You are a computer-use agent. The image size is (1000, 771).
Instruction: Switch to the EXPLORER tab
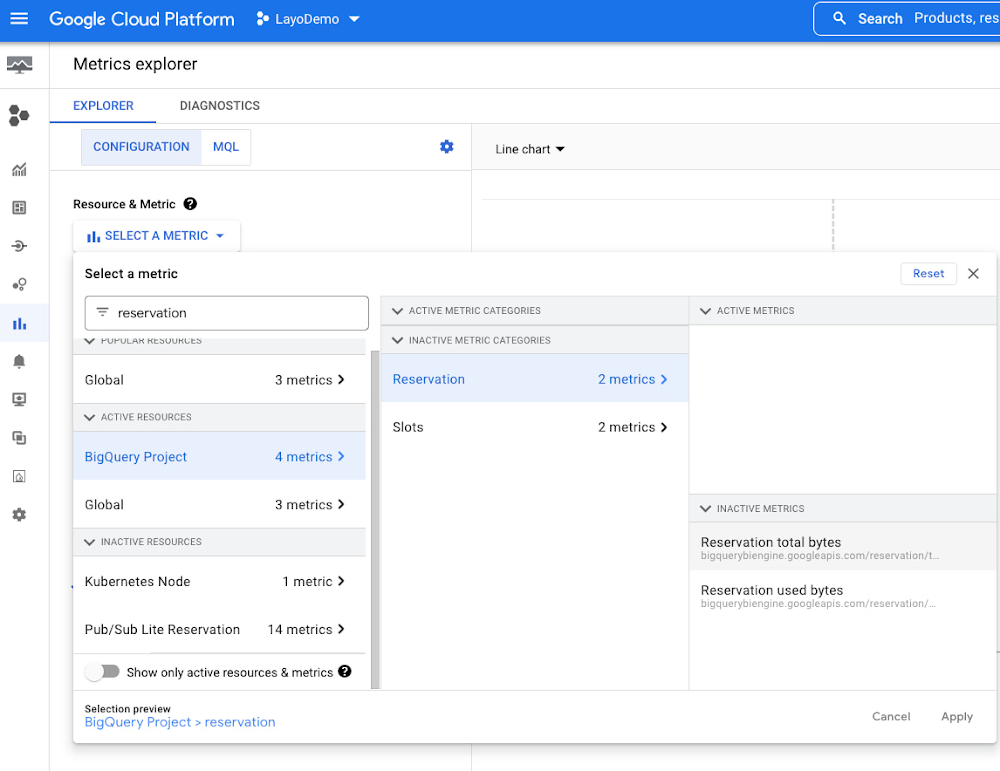pyautogui.click(x=103, y=106)
